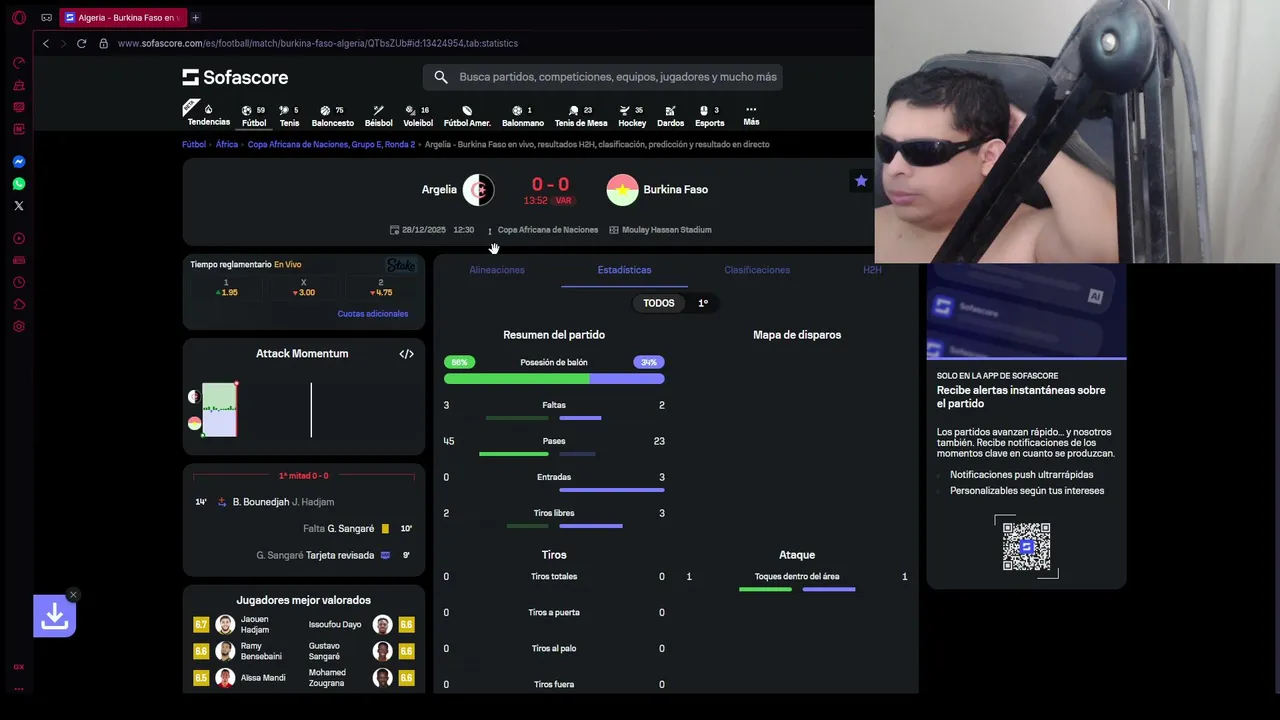The width and height of the screenshot is (1280, 720).
Task: Click the browser address bar URL
Action: pyautogui.click(x=318, y=43)
